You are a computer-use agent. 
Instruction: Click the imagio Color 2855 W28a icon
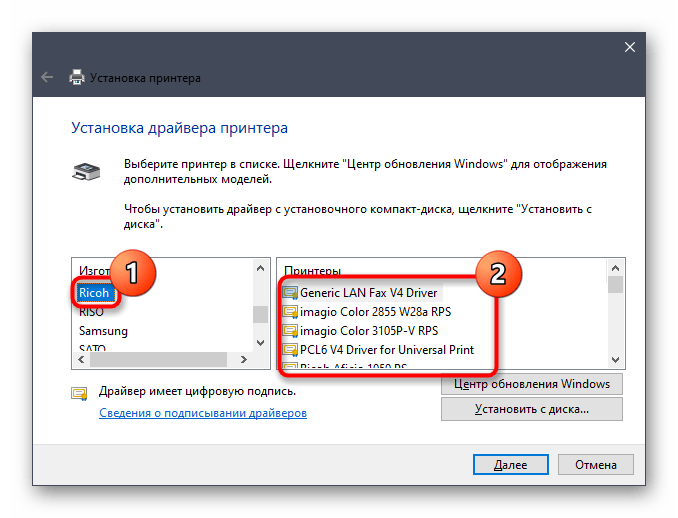coord(291,312)
